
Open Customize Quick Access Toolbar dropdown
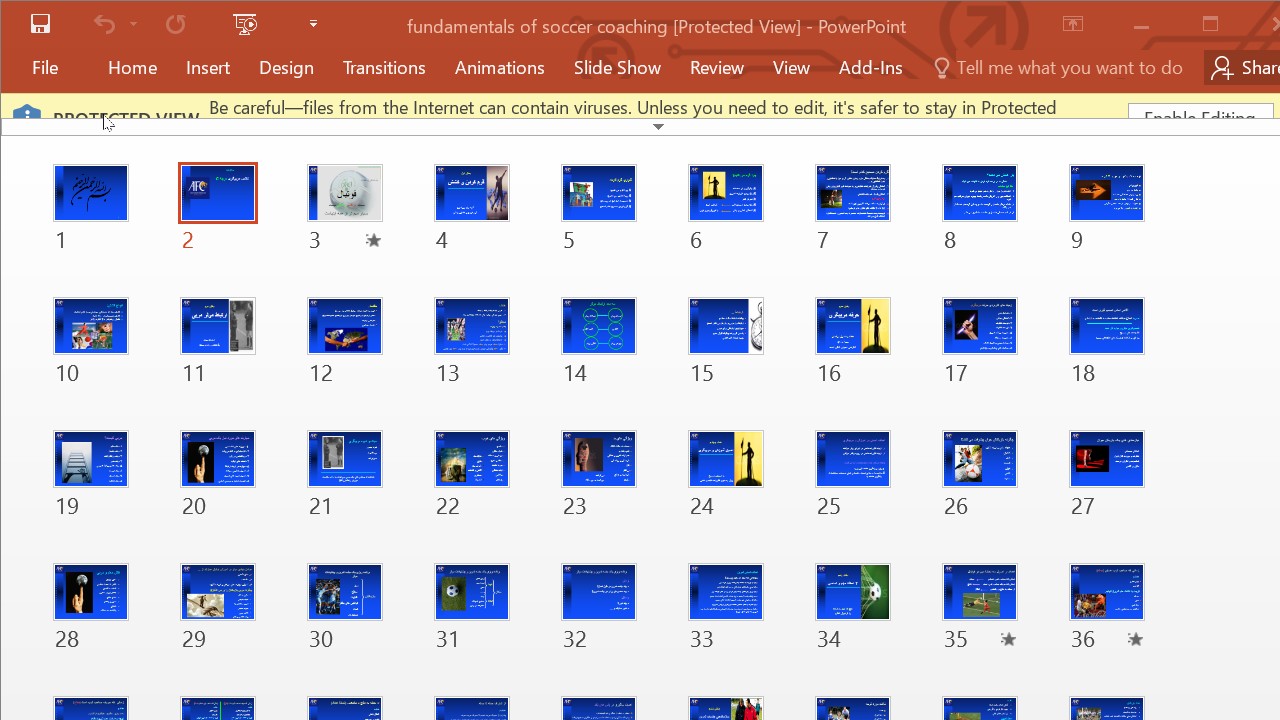click(x=313, y=25)
